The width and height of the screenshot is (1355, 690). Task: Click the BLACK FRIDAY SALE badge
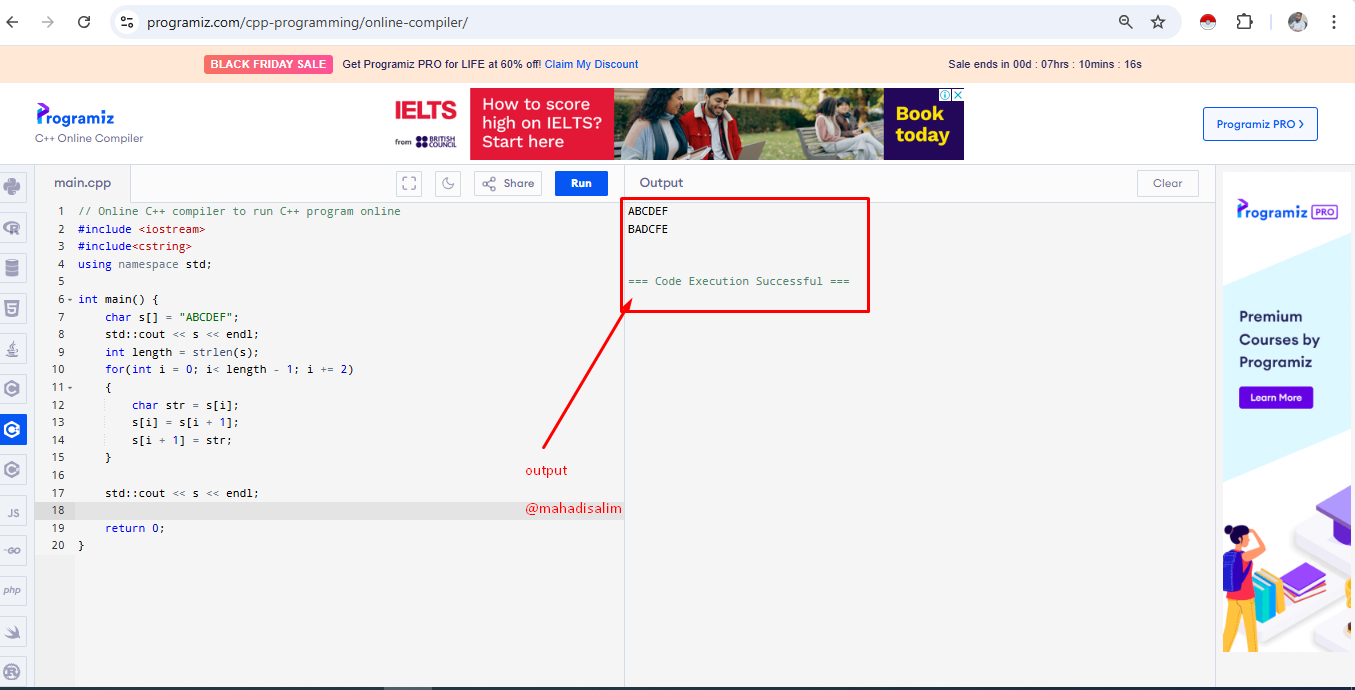[x=268, y=64]
